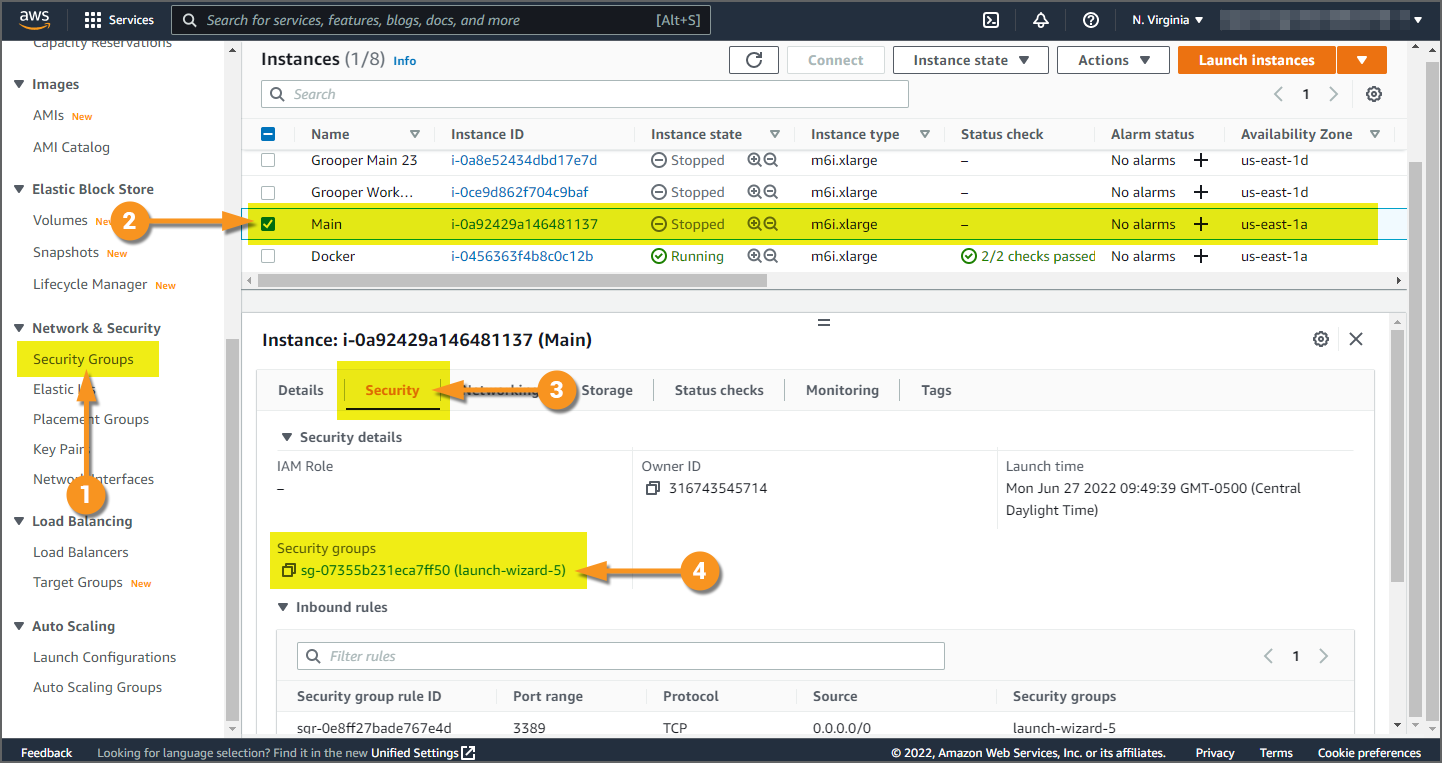Uncheck the Main instance checkbox
This screenshot has width=1442, height=763.
[268, 224]
